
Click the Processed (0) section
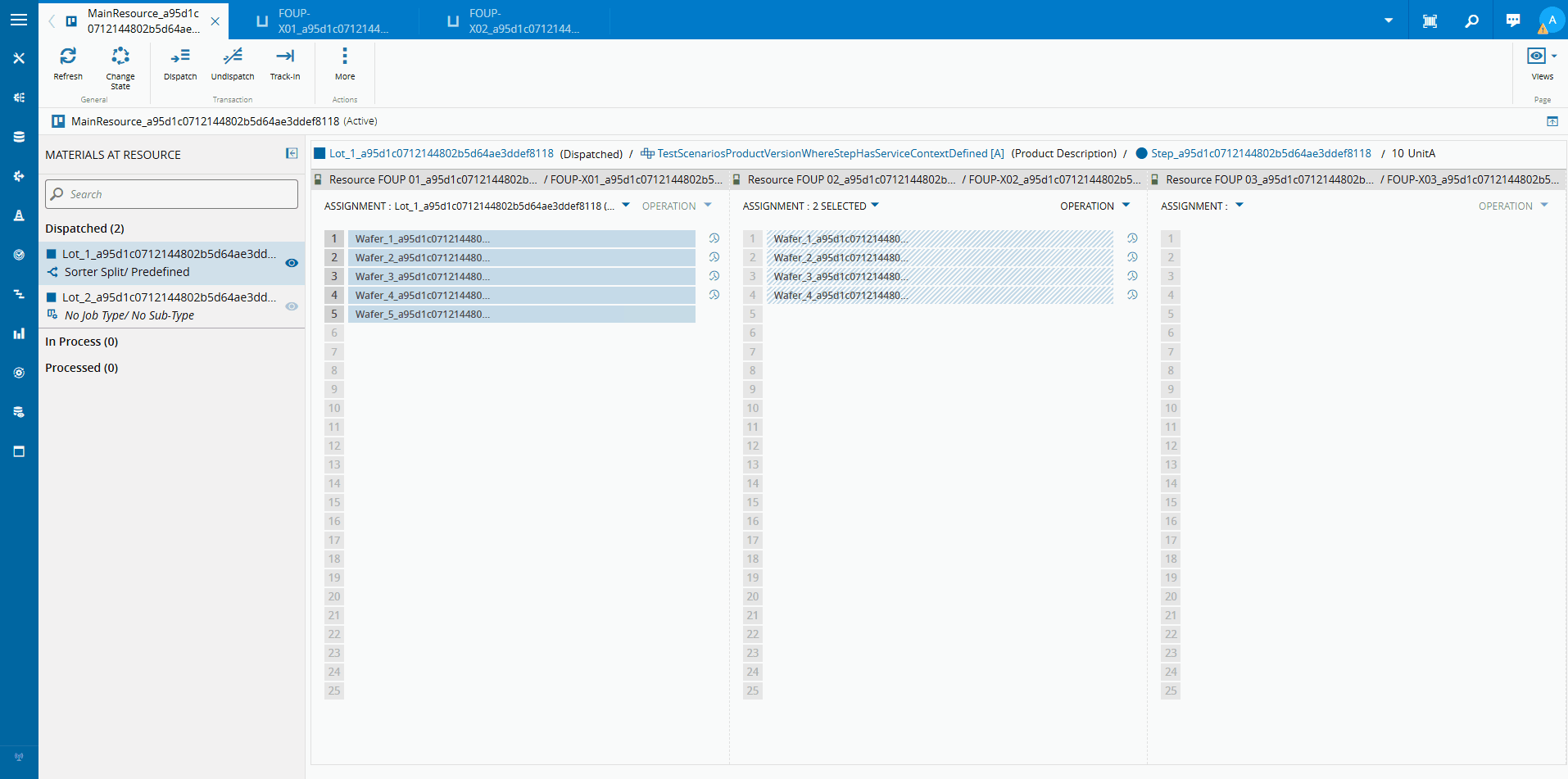click(x=82, y=368)
